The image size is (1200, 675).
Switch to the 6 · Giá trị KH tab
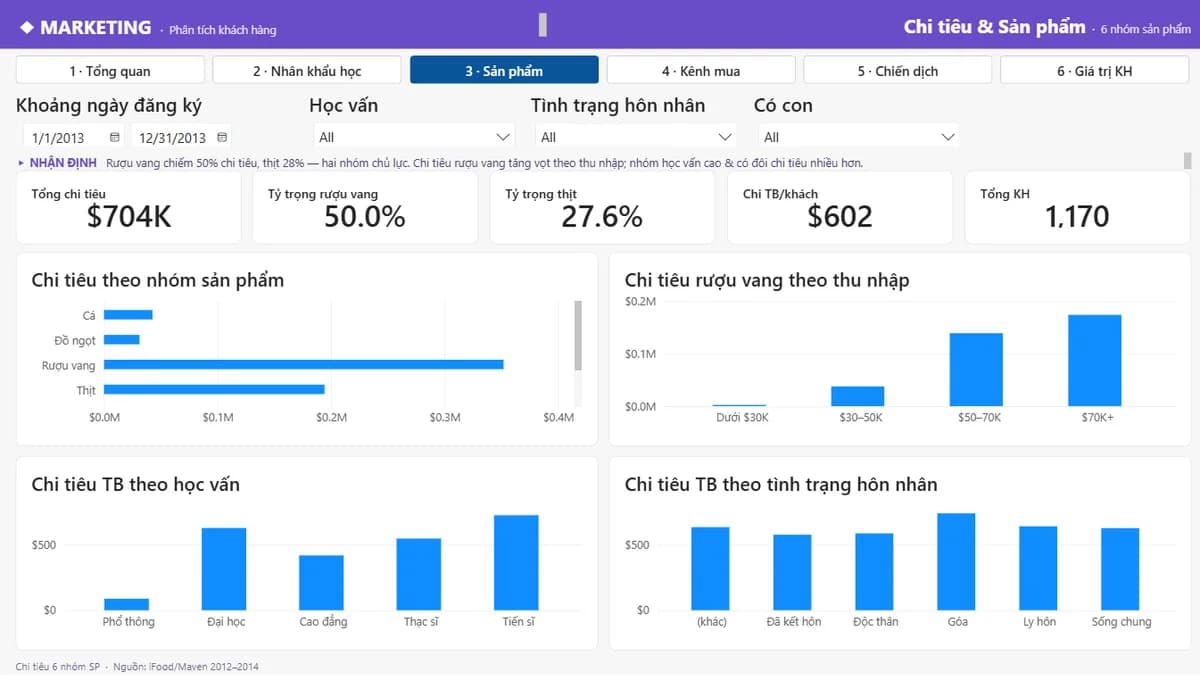coord(1095,71)
